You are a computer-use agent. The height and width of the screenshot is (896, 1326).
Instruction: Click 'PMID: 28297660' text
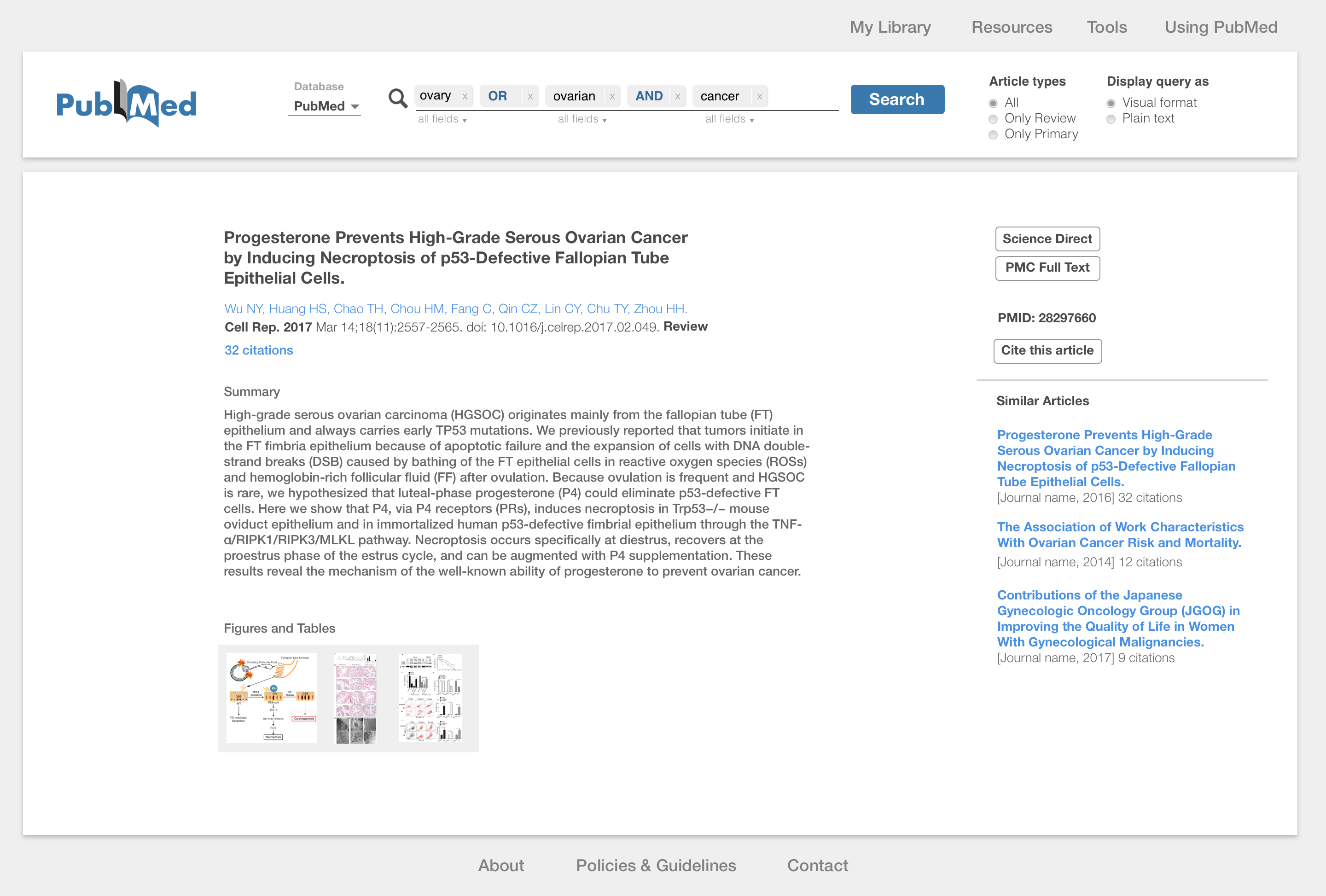pos(1047,318)
